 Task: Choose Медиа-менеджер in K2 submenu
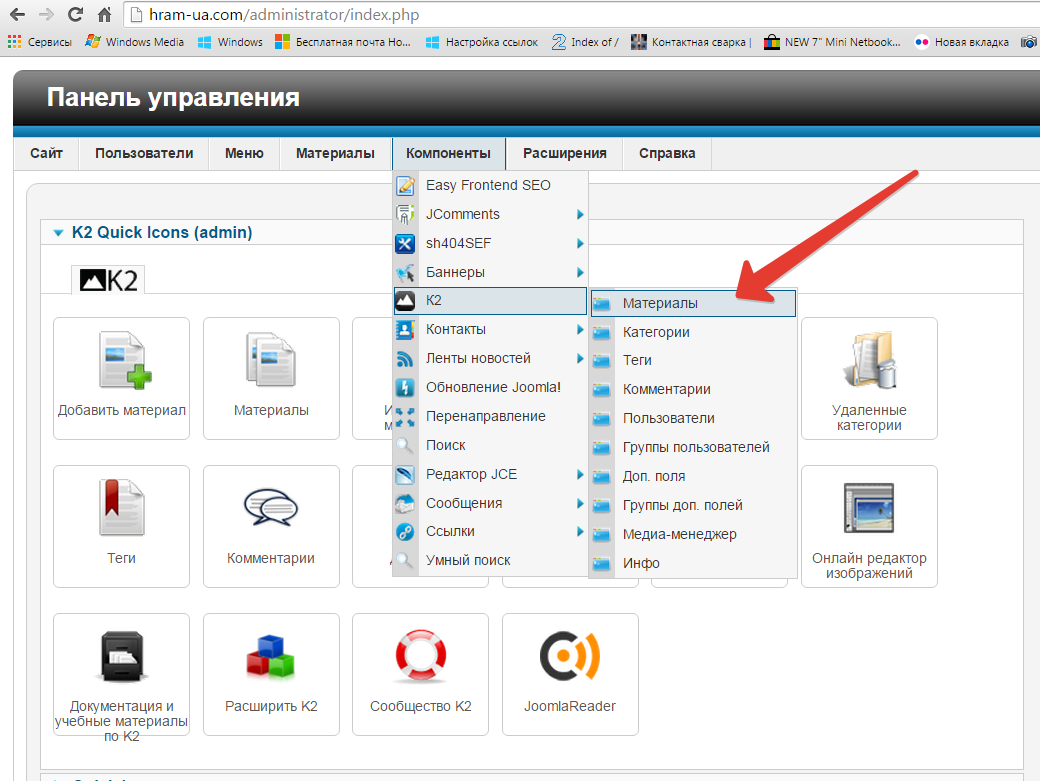[x=693, y=534]
